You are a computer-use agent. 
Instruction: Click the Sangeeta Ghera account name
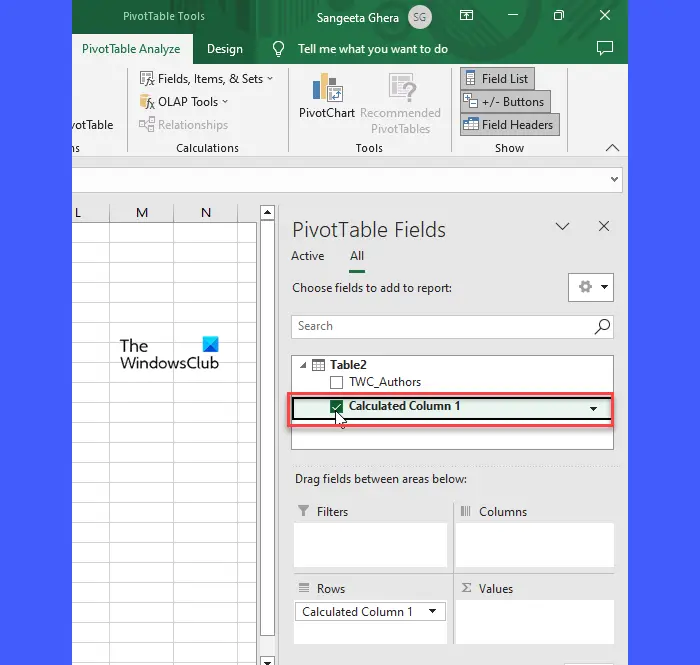pos(358,18)
